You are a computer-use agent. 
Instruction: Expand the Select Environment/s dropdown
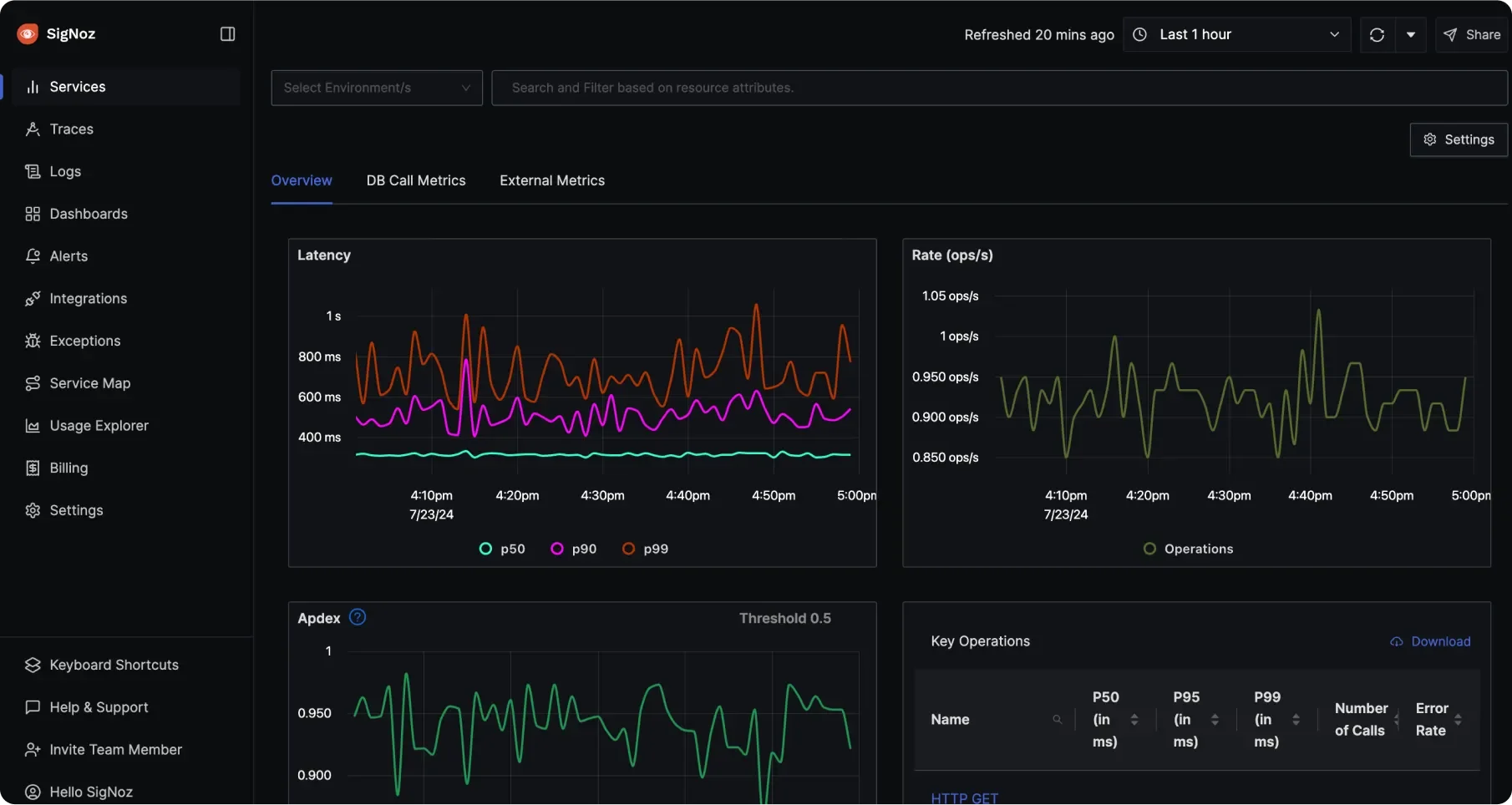point(376,88)
